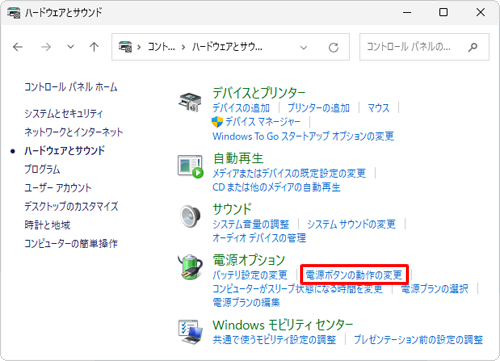Open the サウンド heading link
The width and height of the screenshot is (500, 361).
tap(232, 209)
